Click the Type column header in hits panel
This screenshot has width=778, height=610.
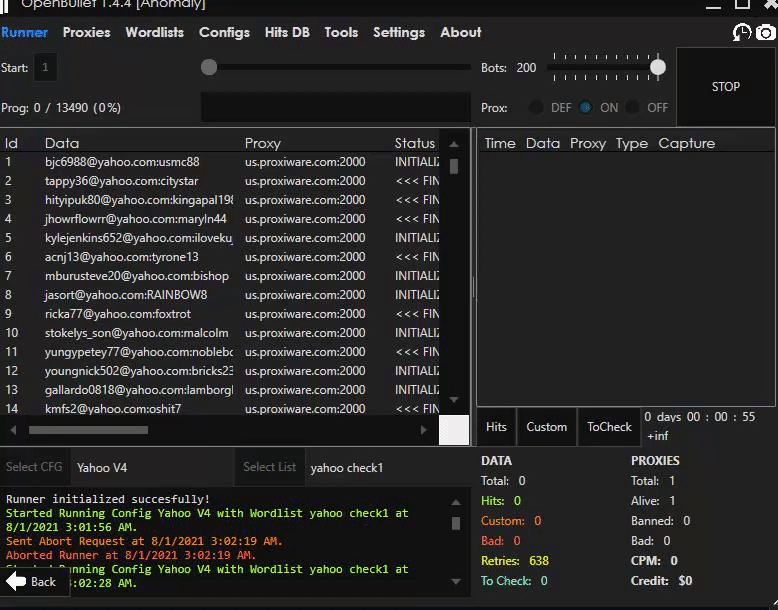pyautogui.click(x=632, y=143)
